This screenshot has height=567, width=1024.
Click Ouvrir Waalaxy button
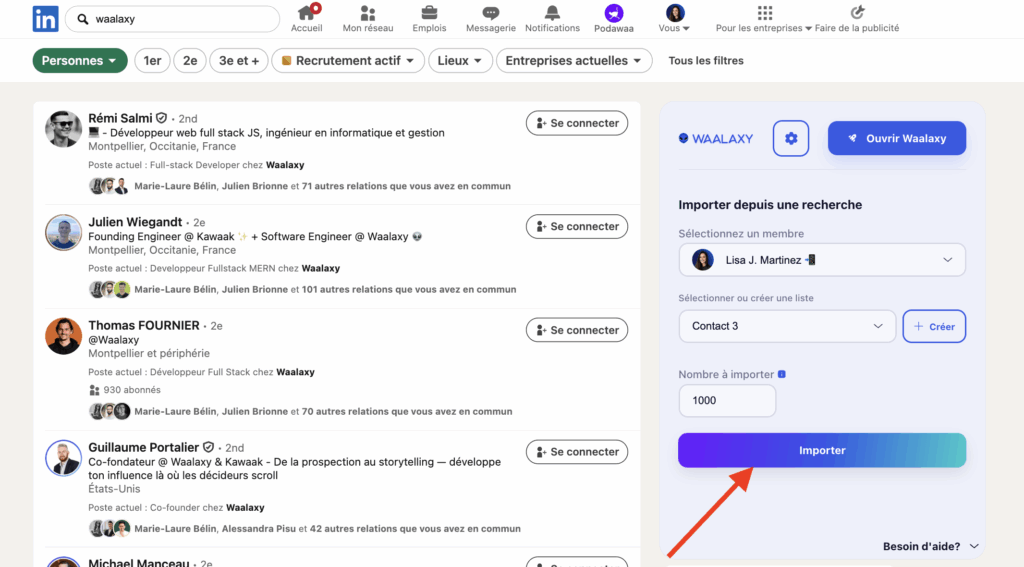coord(897,138)
